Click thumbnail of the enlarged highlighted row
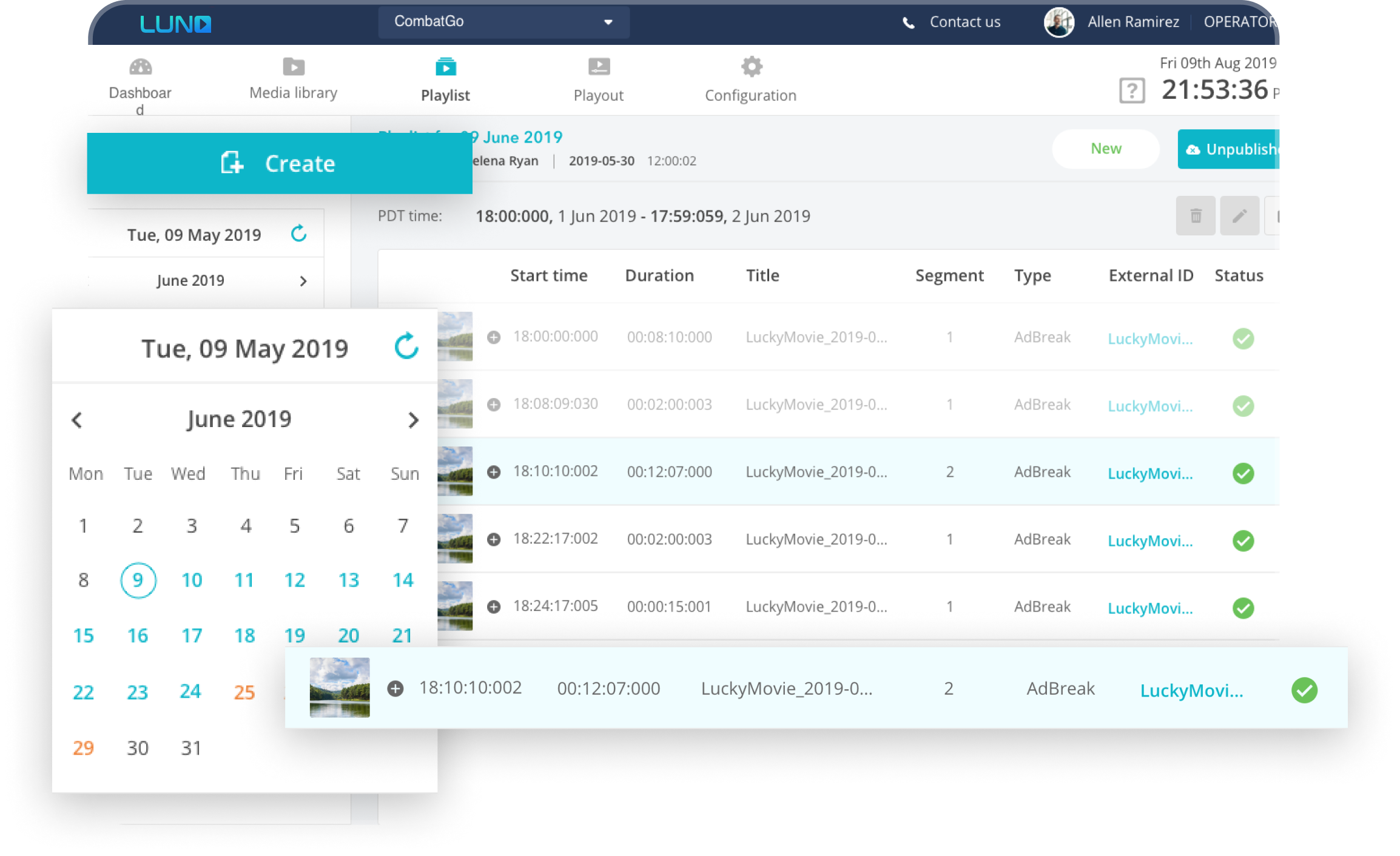Screen dimensions: 1400x856 click(340, 687)
